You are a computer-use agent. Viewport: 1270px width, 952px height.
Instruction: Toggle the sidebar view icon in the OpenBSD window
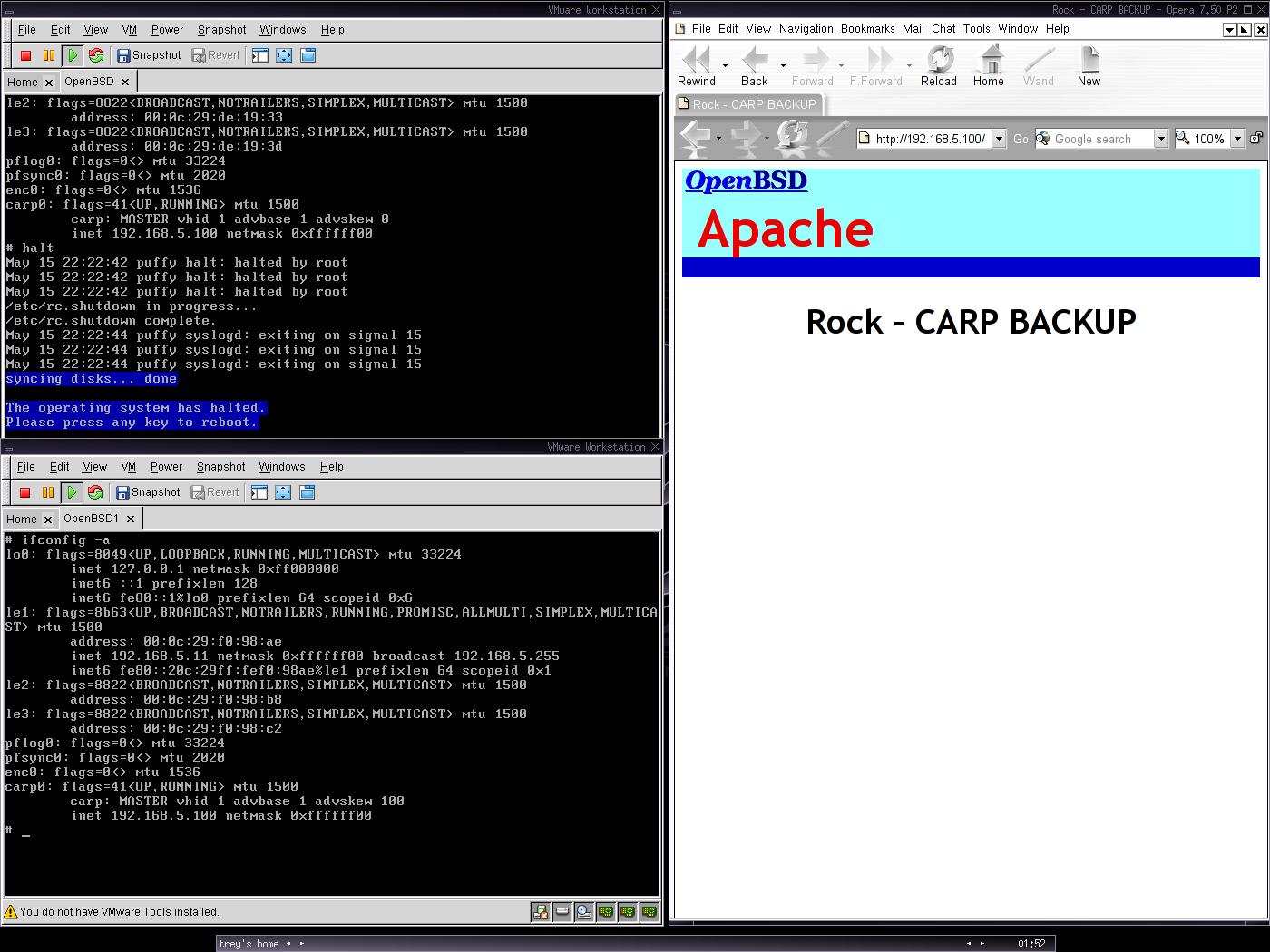(x=260, y=55)
